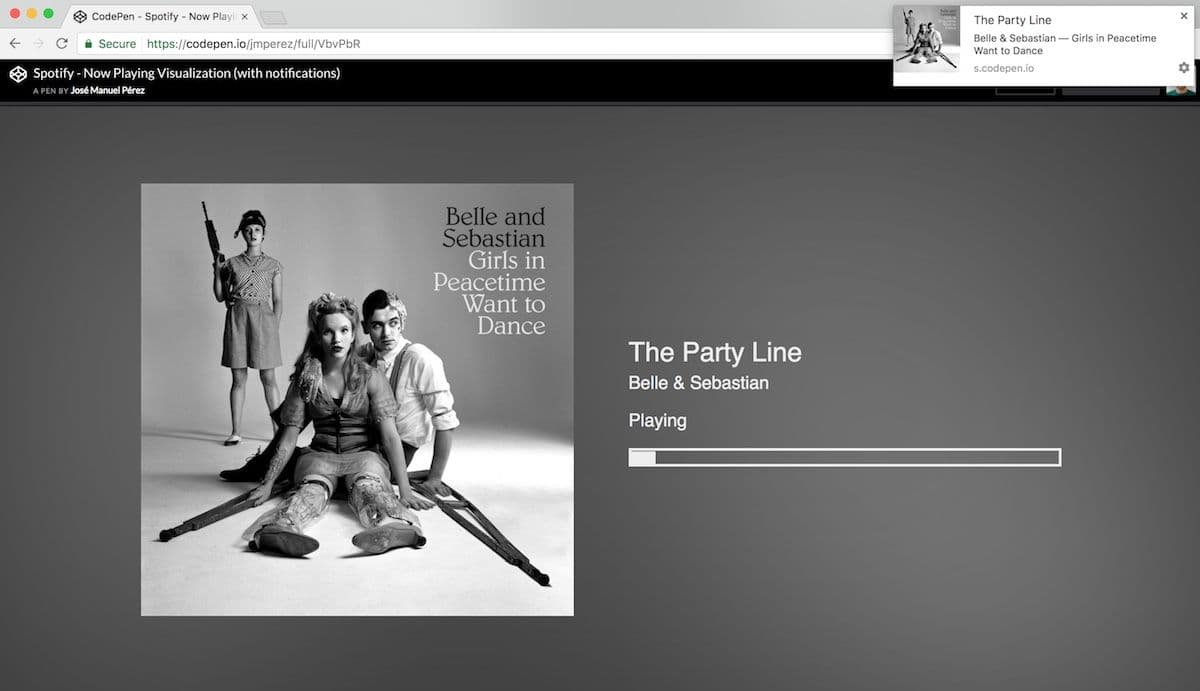Click inside the address bar URL
Image resolution: width=1200 pixels, height=691 pixels.
[x=250, y=44]
